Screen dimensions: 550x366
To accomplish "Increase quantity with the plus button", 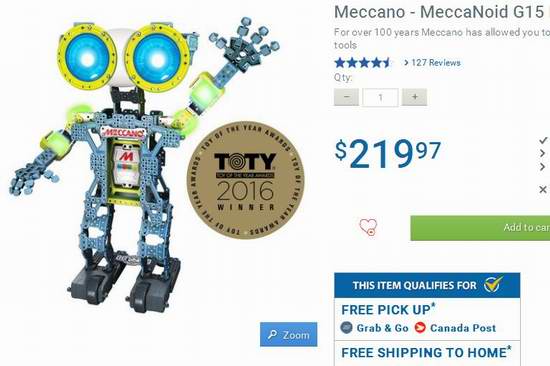I will 414,97.
